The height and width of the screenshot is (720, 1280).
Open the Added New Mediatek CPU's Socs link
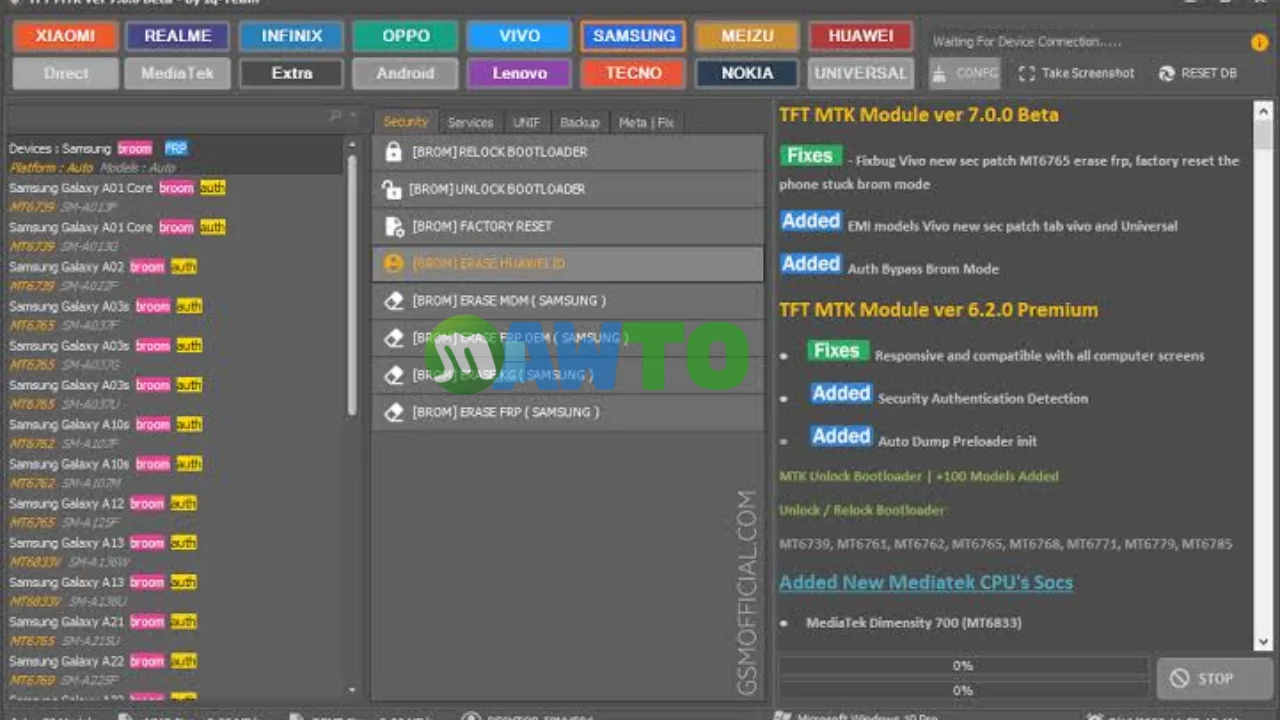click(x=926, y=582)
